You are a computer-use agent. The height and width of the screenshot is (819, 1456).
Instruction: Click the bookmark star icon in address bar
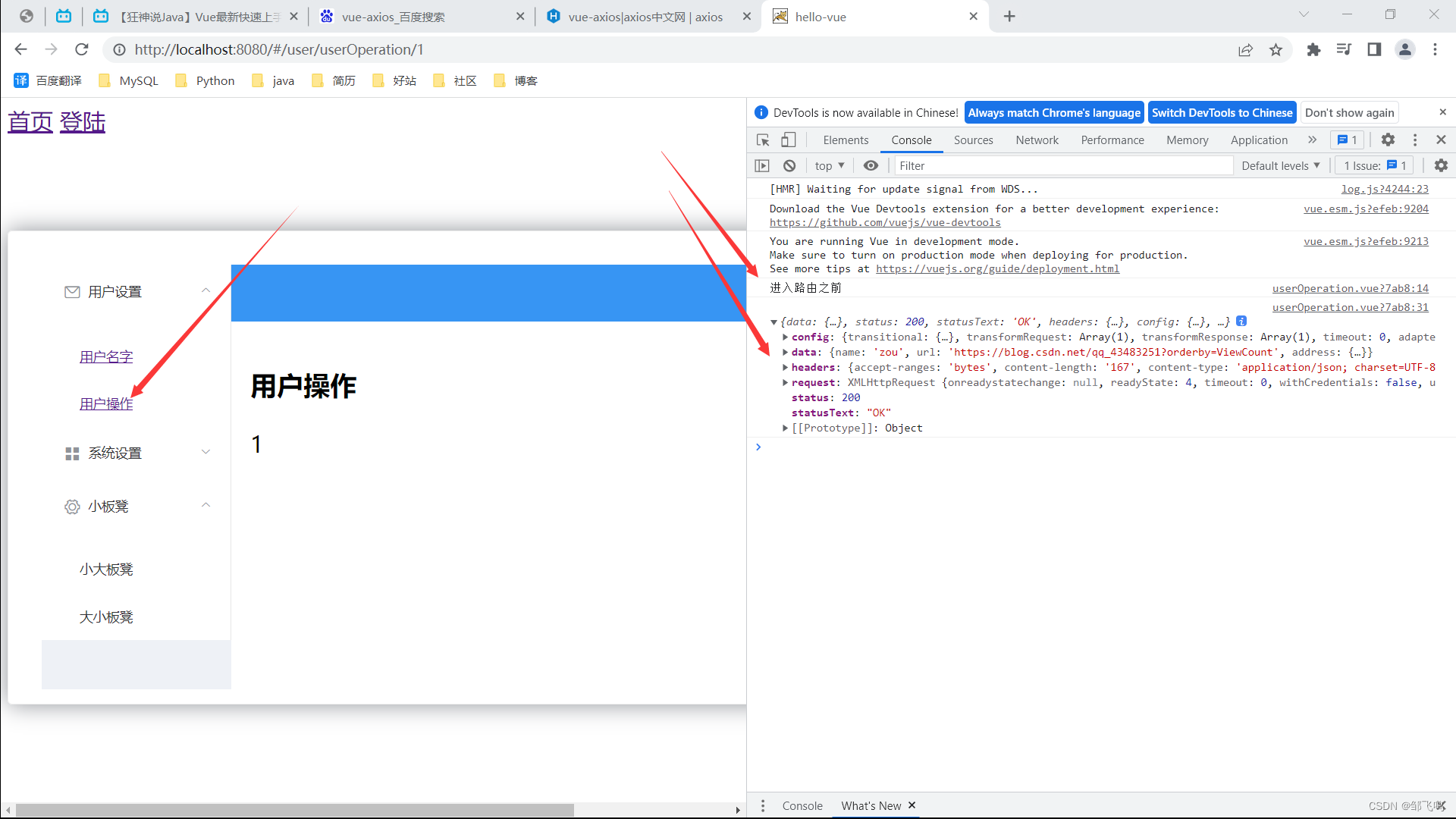click(1276, 50)
